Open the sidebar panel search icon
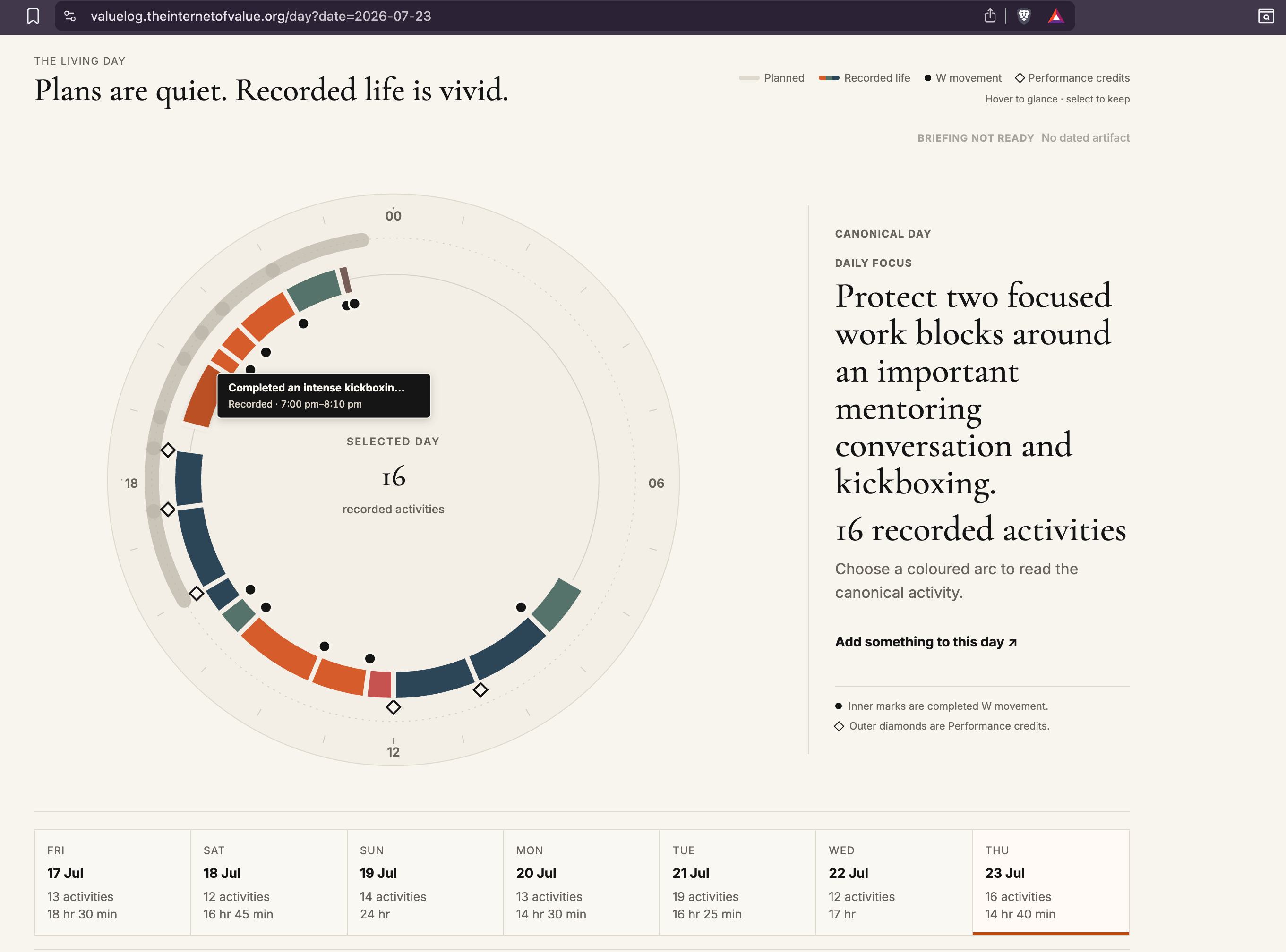 tap(1265, 16)
